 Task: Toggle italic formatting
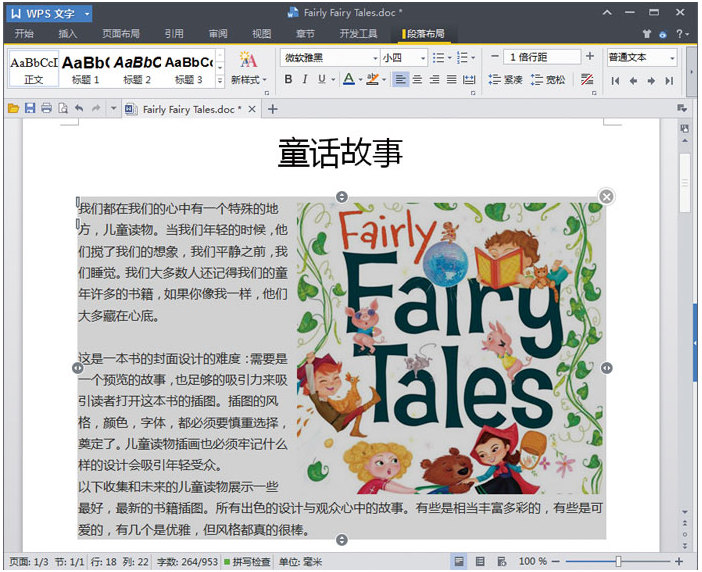pos(305,80)
